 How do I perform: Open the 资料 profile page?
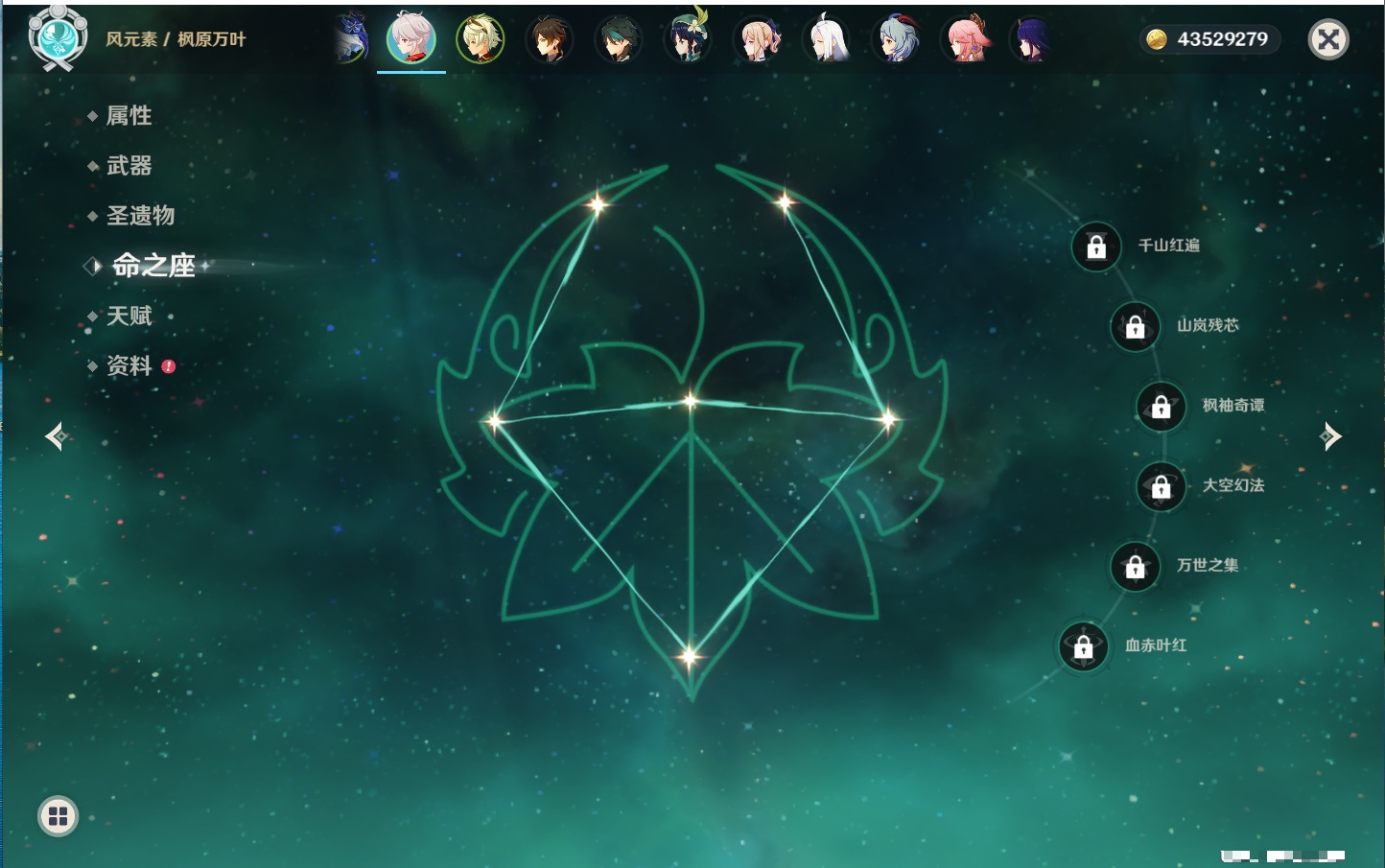[129, 365]
